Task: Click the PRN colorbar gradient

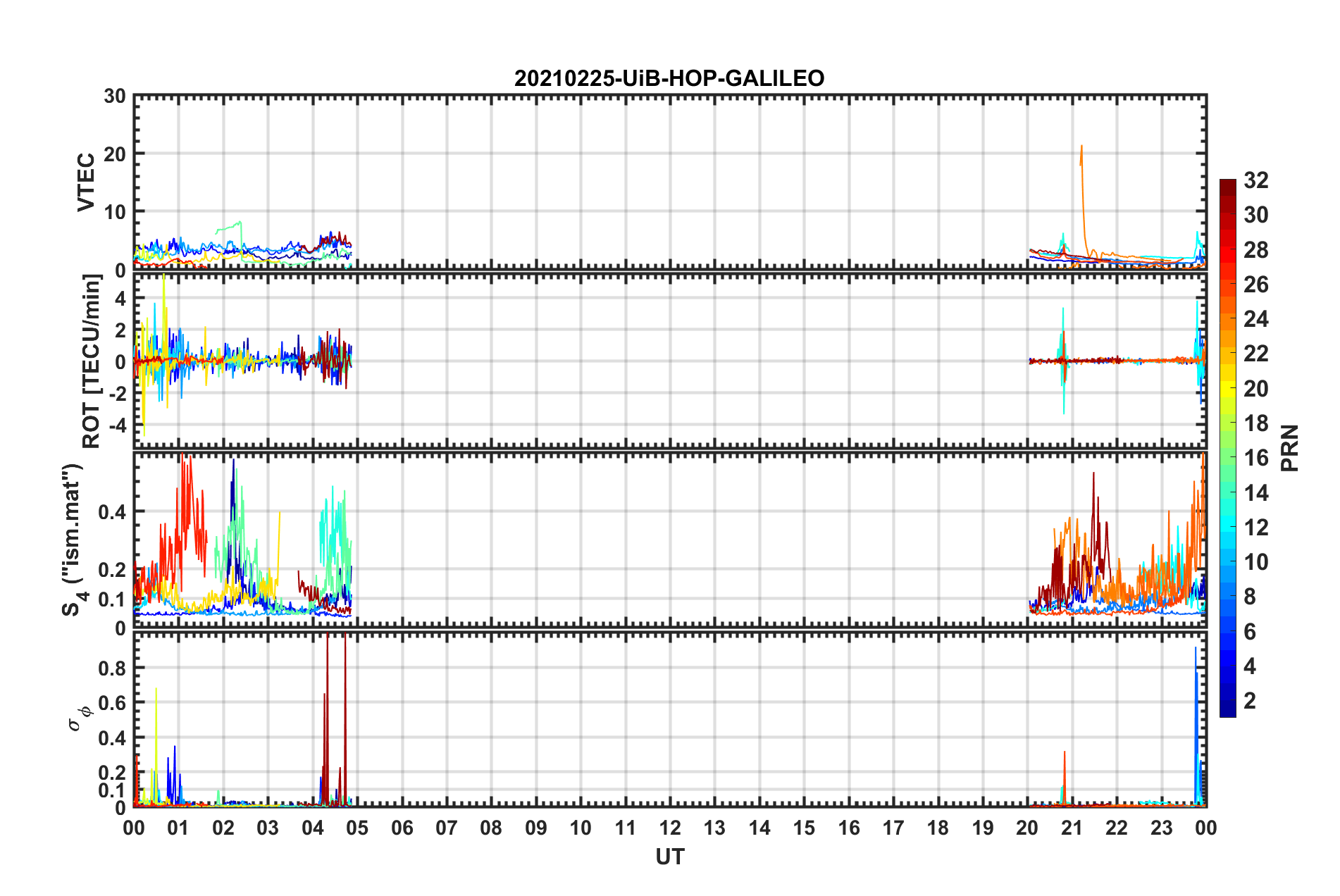Action: [x=1228, y=448]
